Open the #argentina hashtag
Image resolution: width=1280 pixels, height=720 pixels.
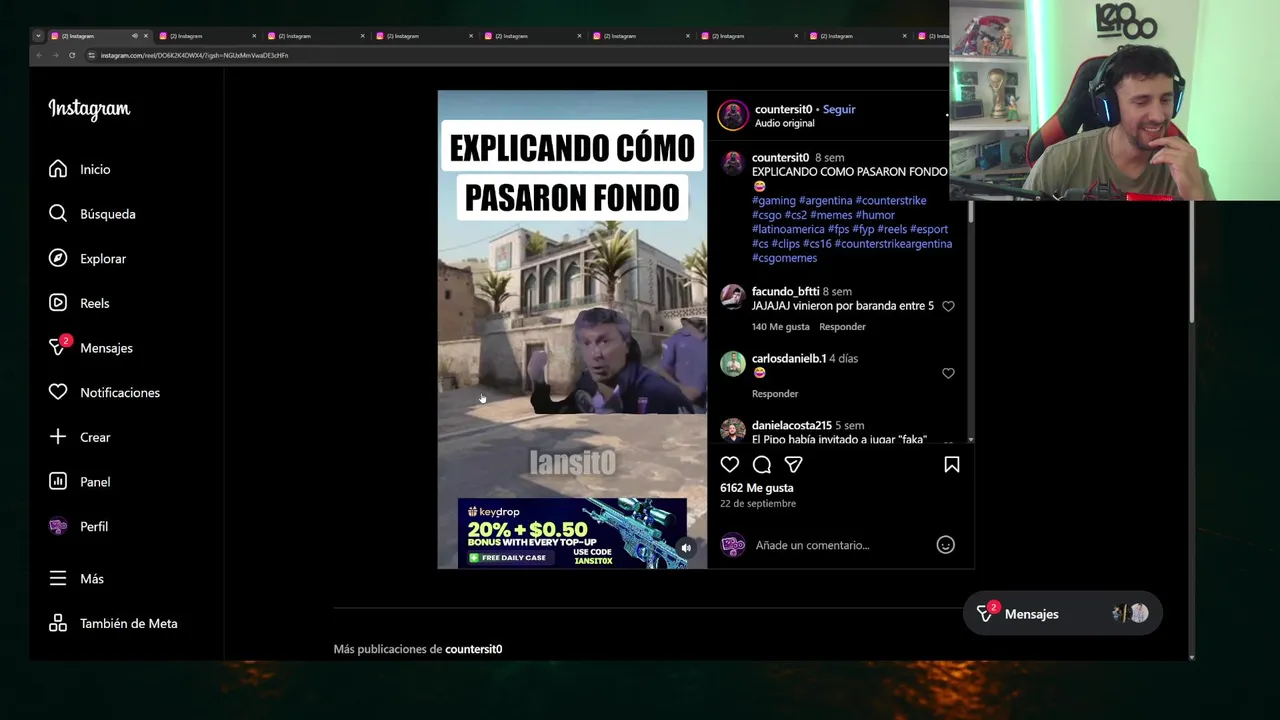(x=826, y=200)
